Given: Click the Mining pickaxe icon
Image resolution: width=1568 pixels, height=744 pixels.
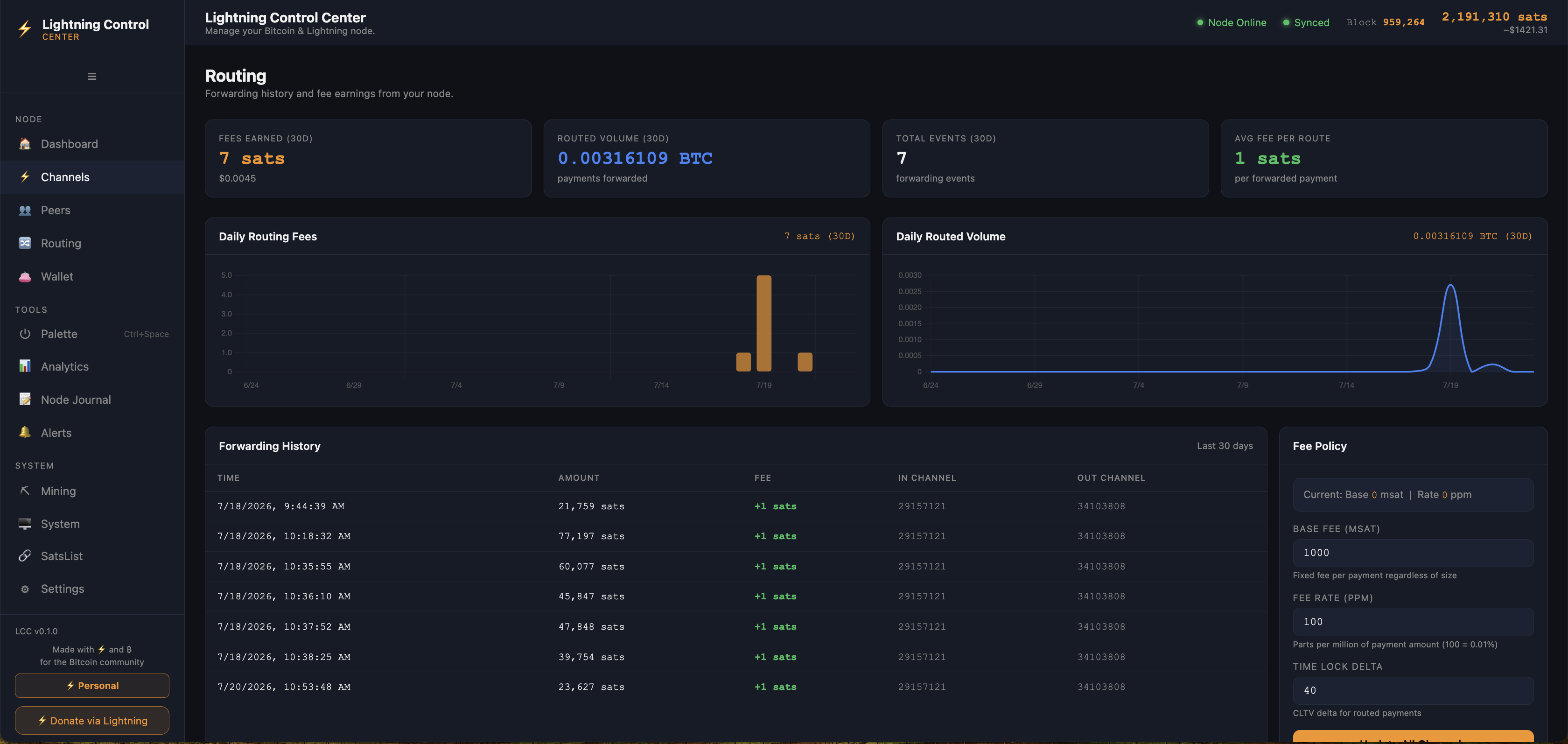Looking at the screenshot, I should 25,491.
